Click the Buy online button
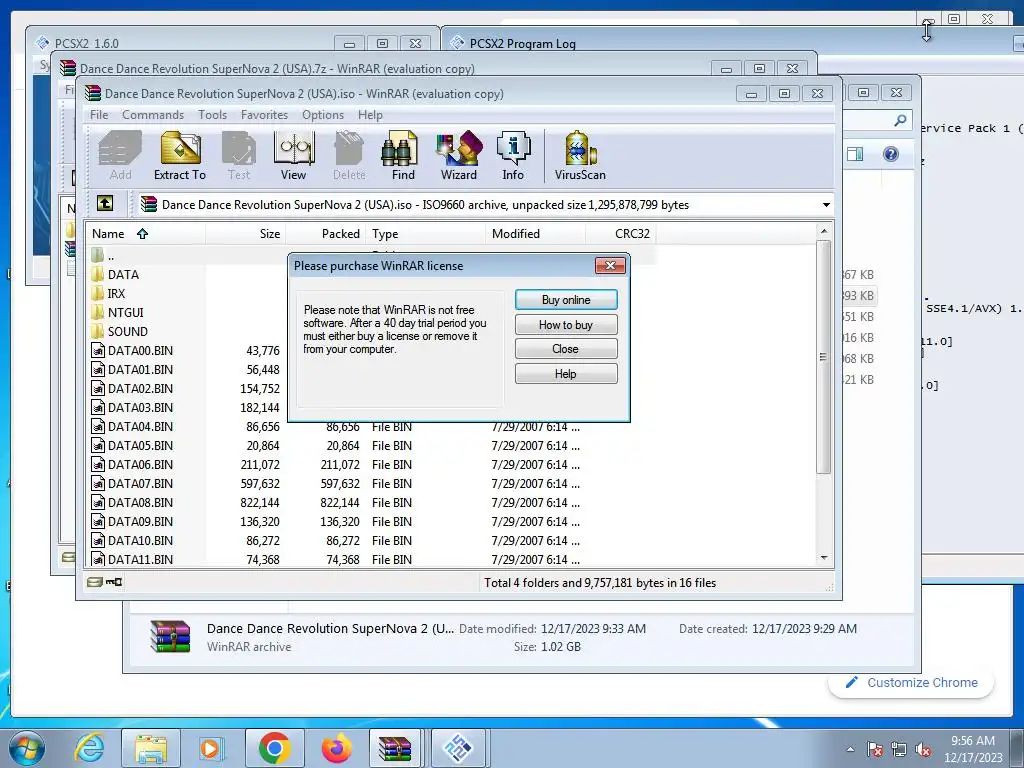The image size is (1024, 768). pyautogui.click(x=566, y=300)
